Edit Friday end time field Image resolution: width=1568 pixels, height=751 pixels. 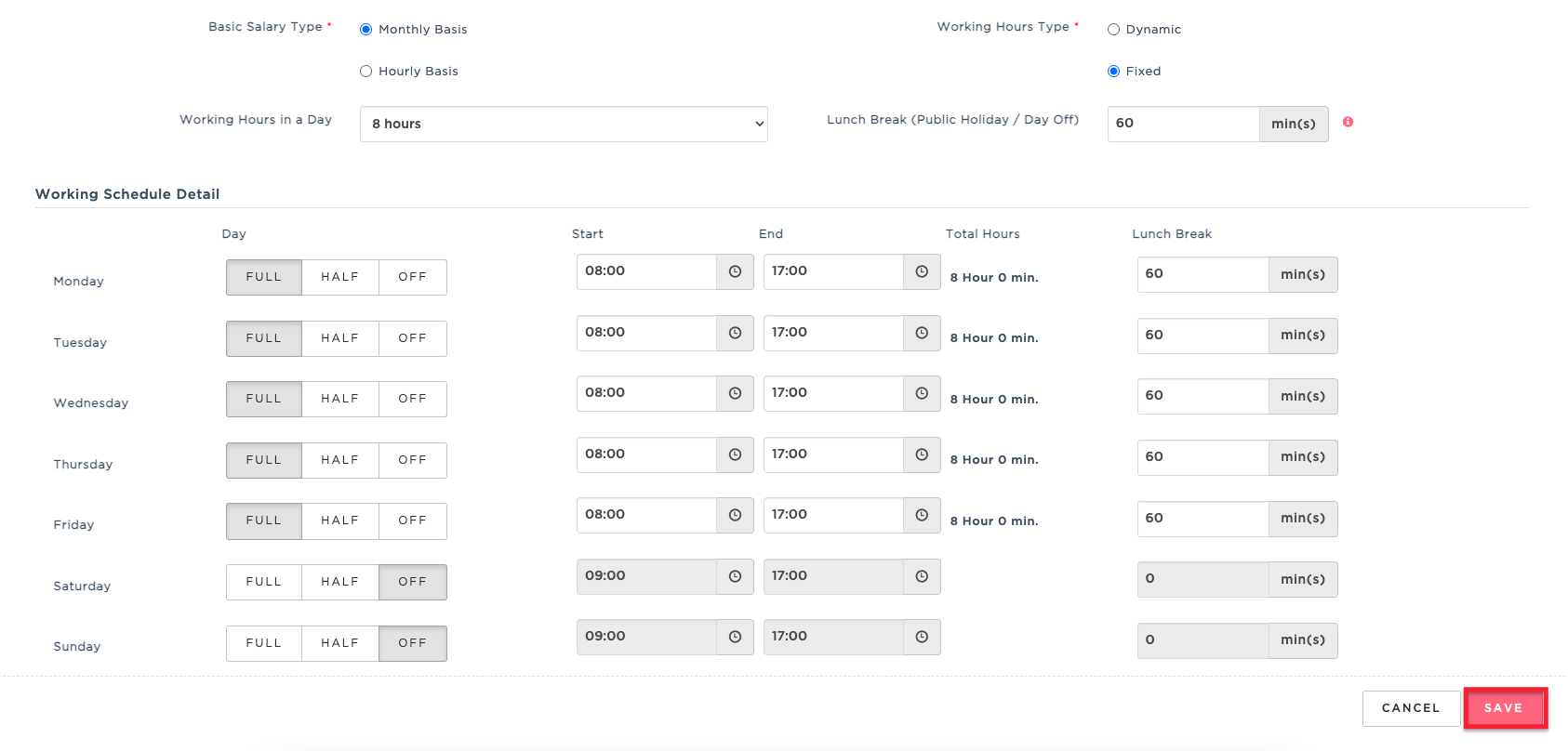(x=833, y=515)
